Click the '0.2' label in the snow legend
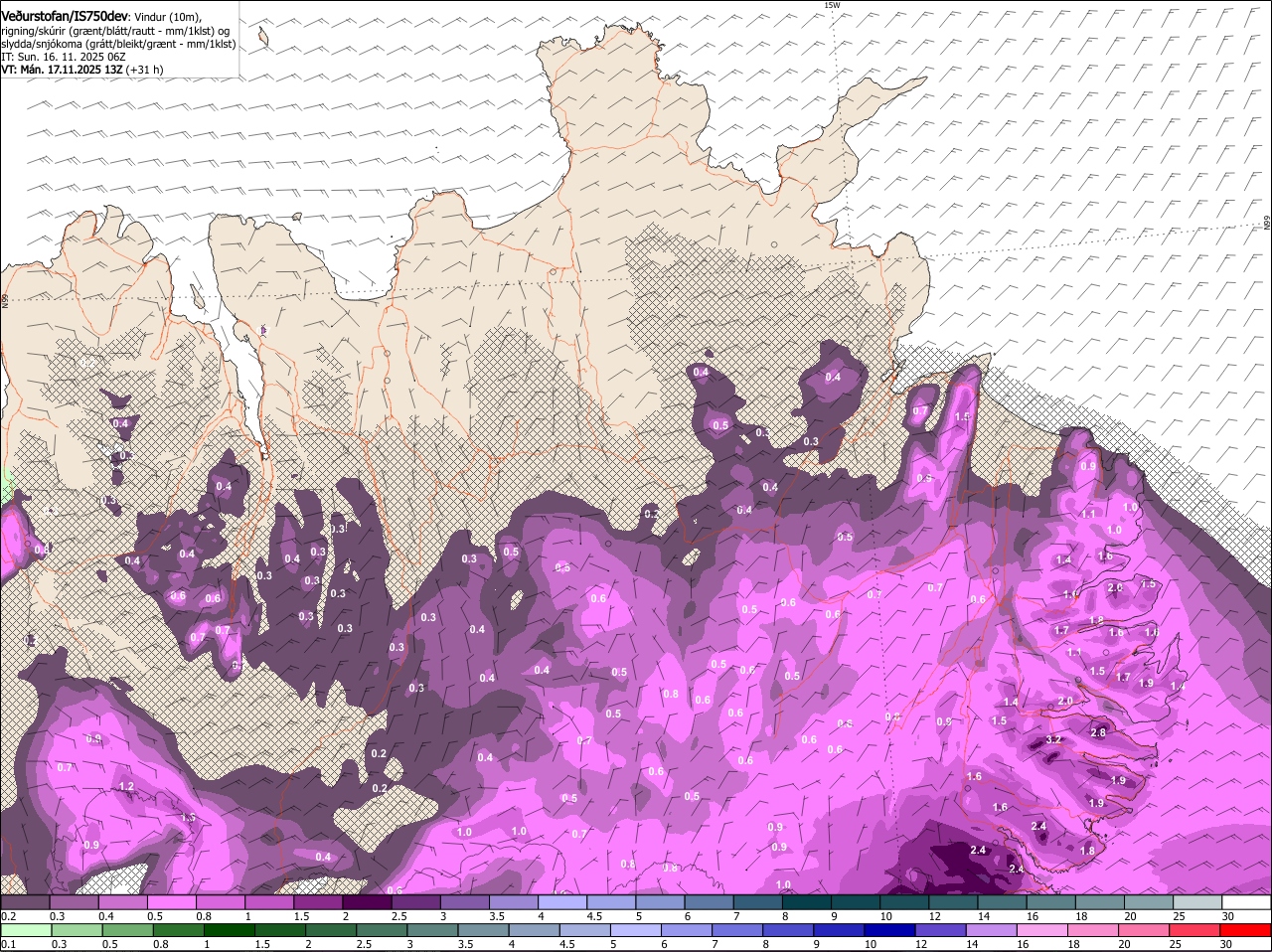 [x=8, y=916]
